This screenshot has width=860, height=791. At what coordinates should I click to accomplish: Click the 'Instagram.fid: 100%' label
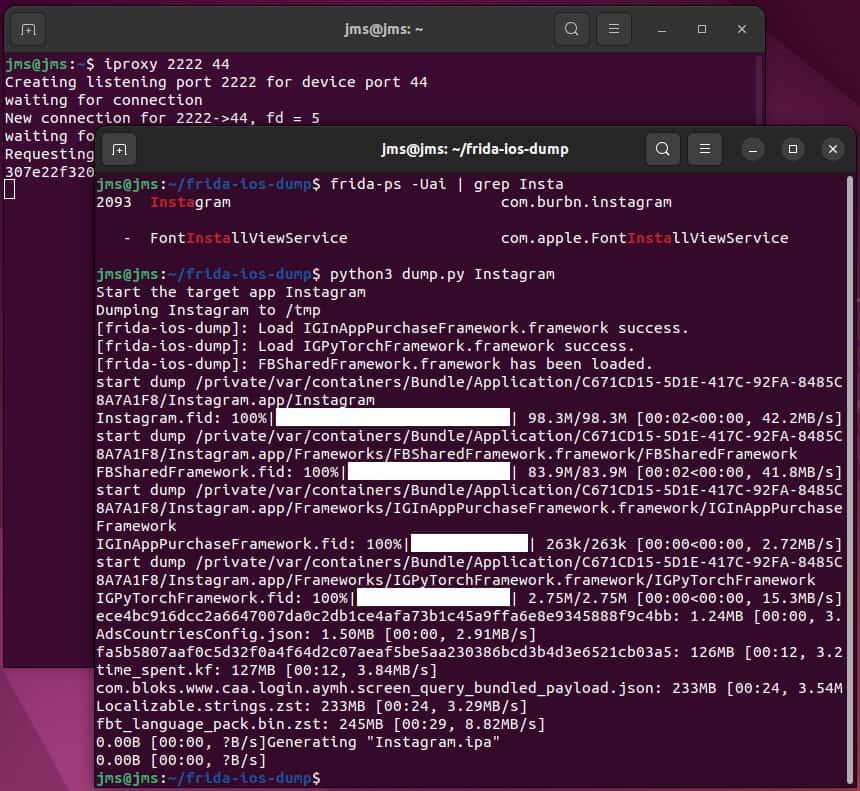181,418
